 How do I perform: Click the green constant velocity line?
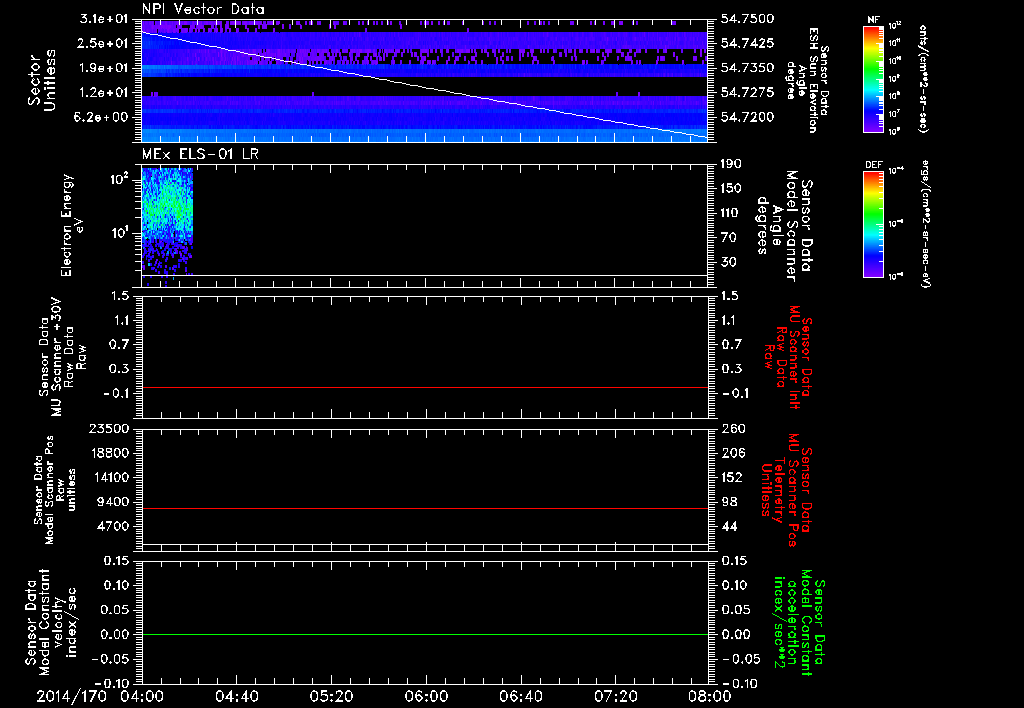click(424, 634)
